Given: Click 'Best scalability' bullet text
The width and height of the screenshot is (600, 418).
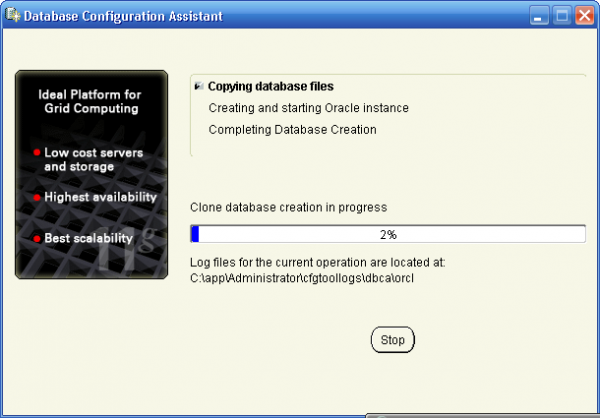Looking at the screenshot, I should click(x=88, y=238).
